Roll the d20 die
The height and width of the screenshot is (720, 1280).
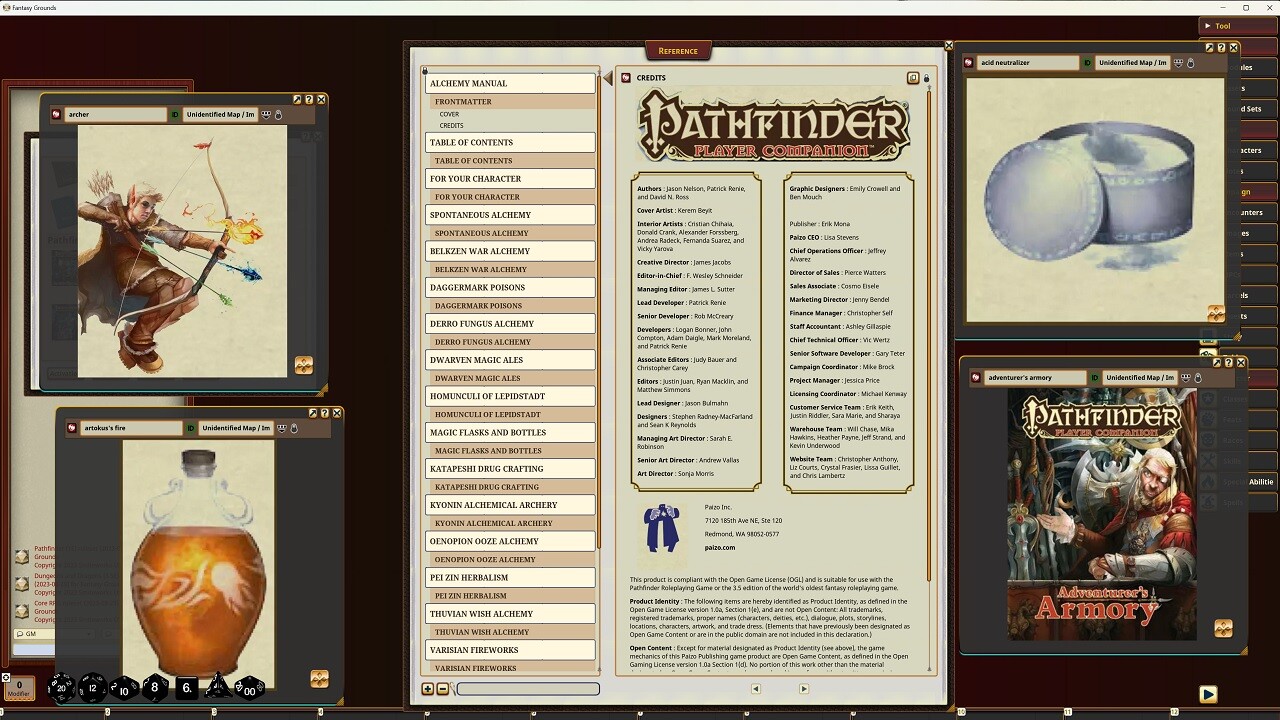tap(62, 687)
